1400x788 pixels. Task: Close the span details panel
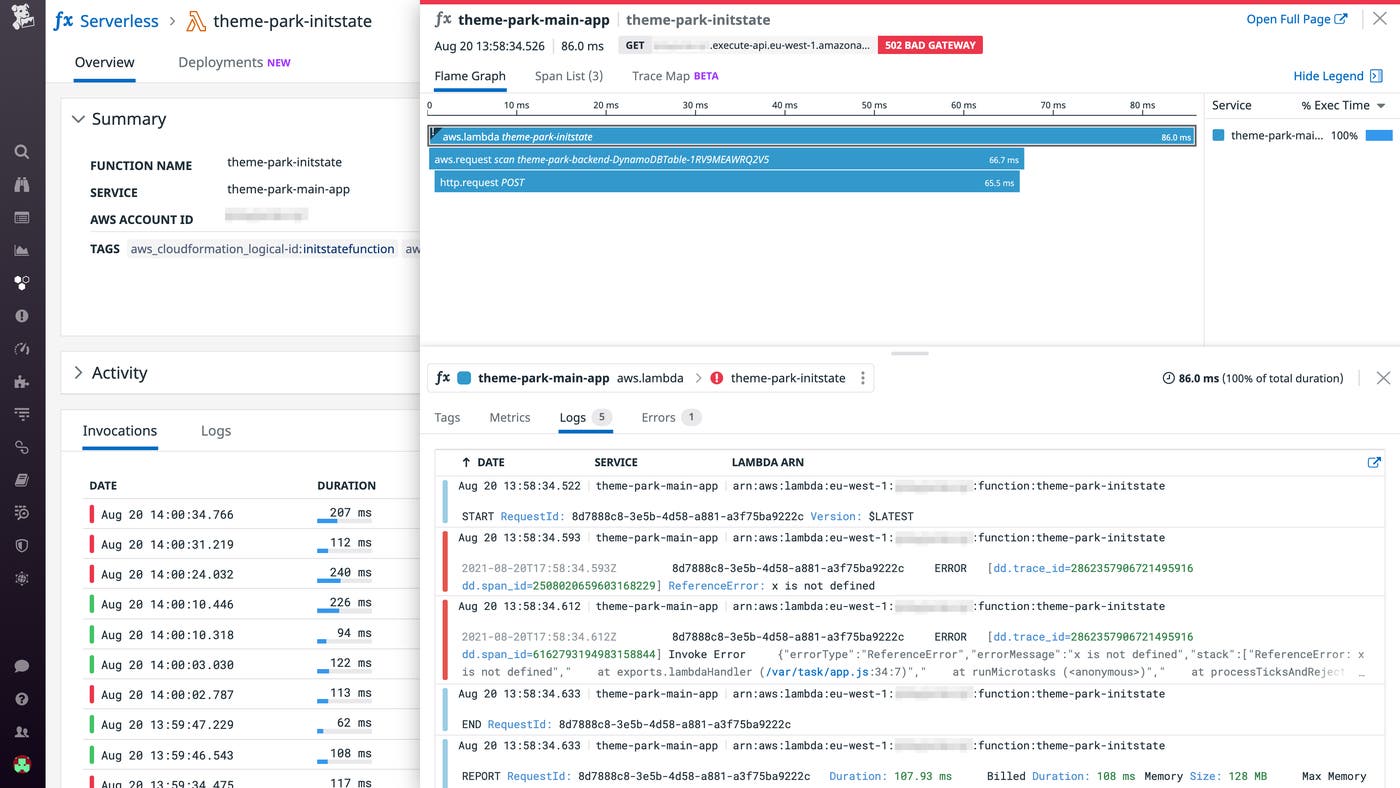tap(1383, 378)
